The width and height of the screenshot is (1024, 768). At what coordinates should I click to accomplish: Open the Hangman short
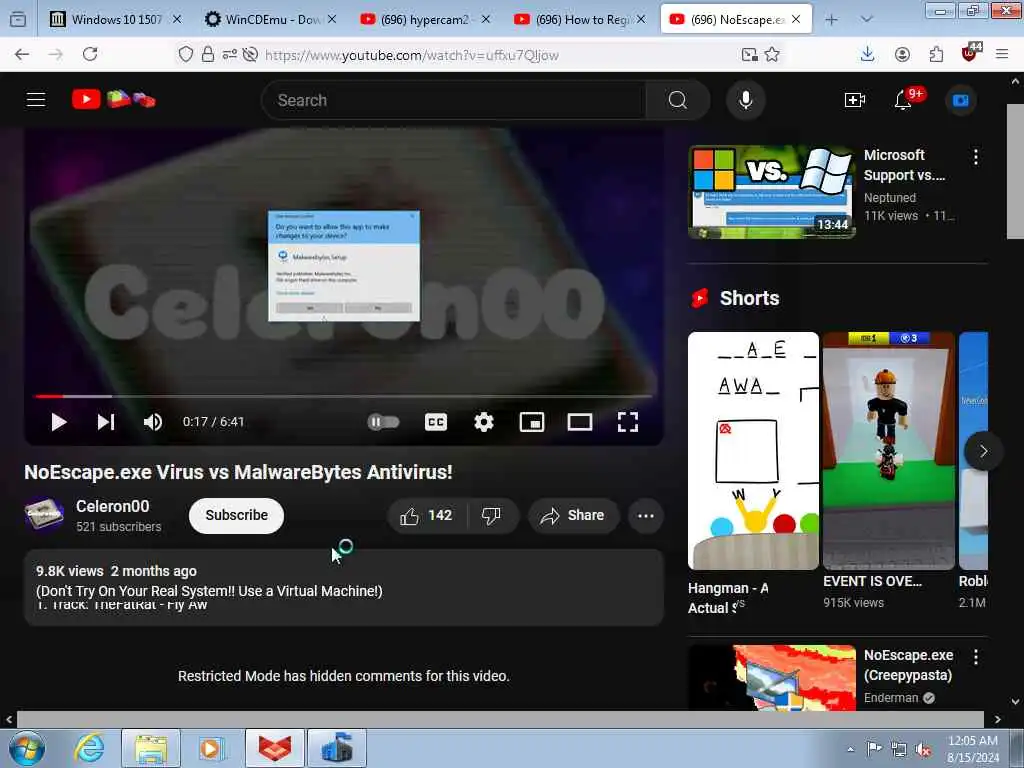[753, 451]
